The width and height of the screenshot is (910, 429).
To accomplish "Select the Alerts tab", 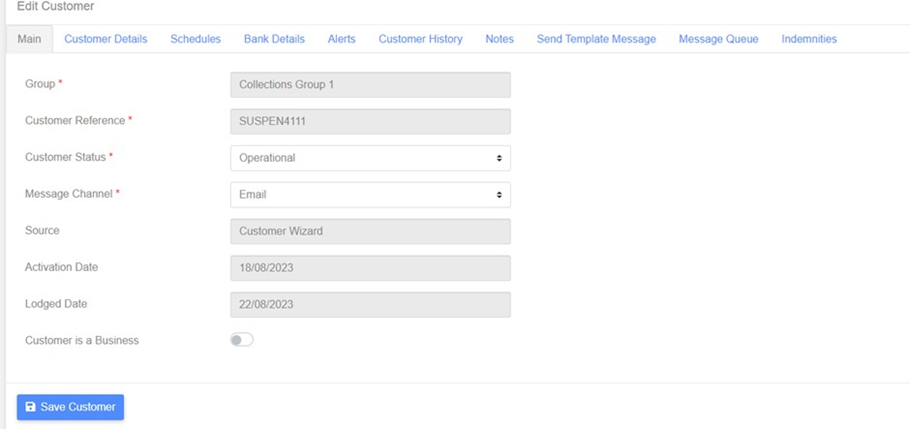I will [341, 39].
